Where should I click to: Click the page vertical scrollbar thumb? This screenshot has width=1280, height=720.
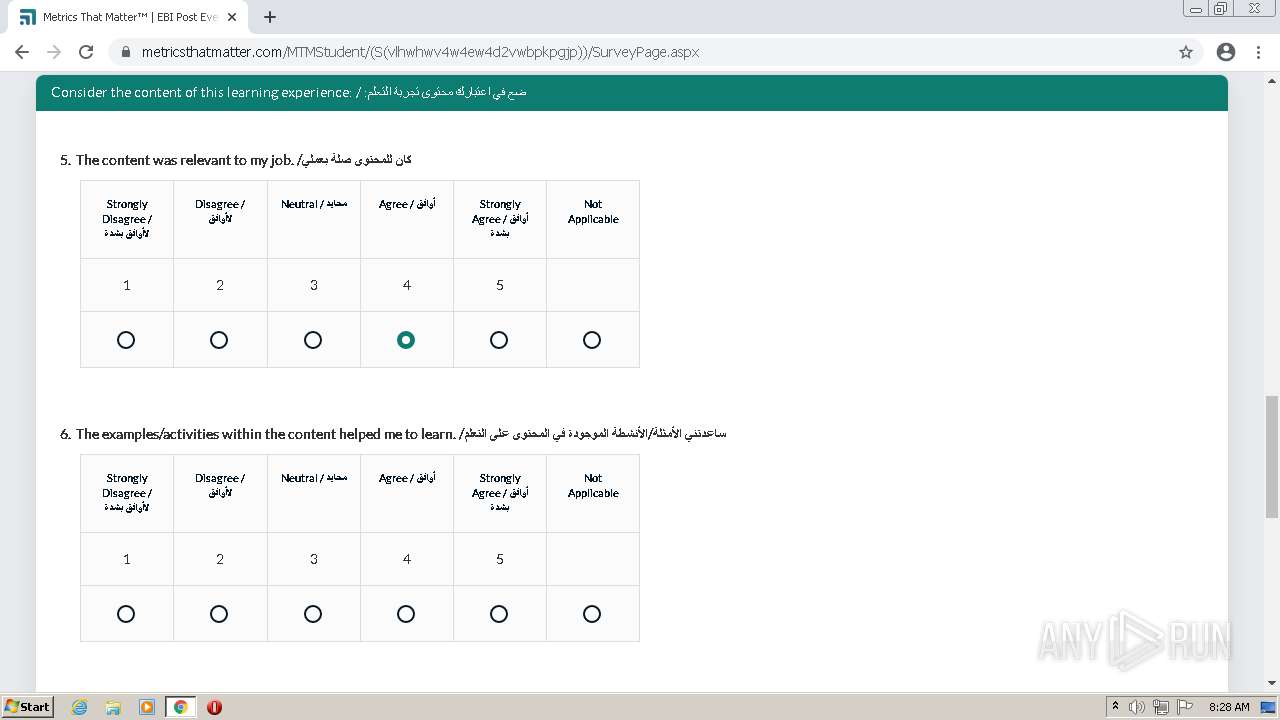(1271, 456)
